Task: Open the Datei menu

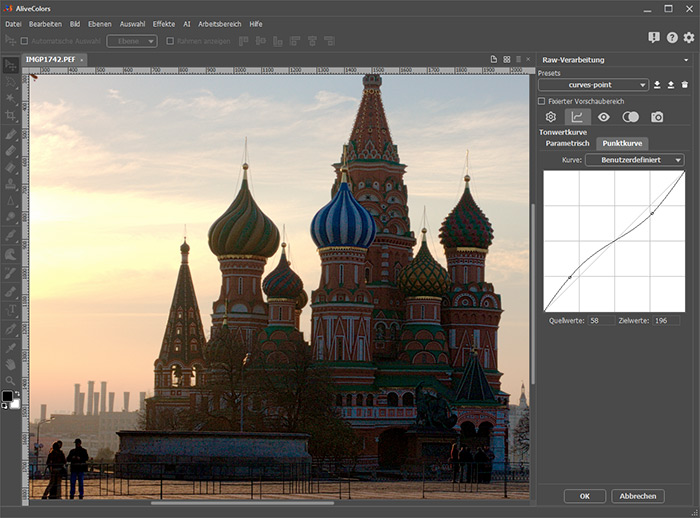Action: point(13,24)
